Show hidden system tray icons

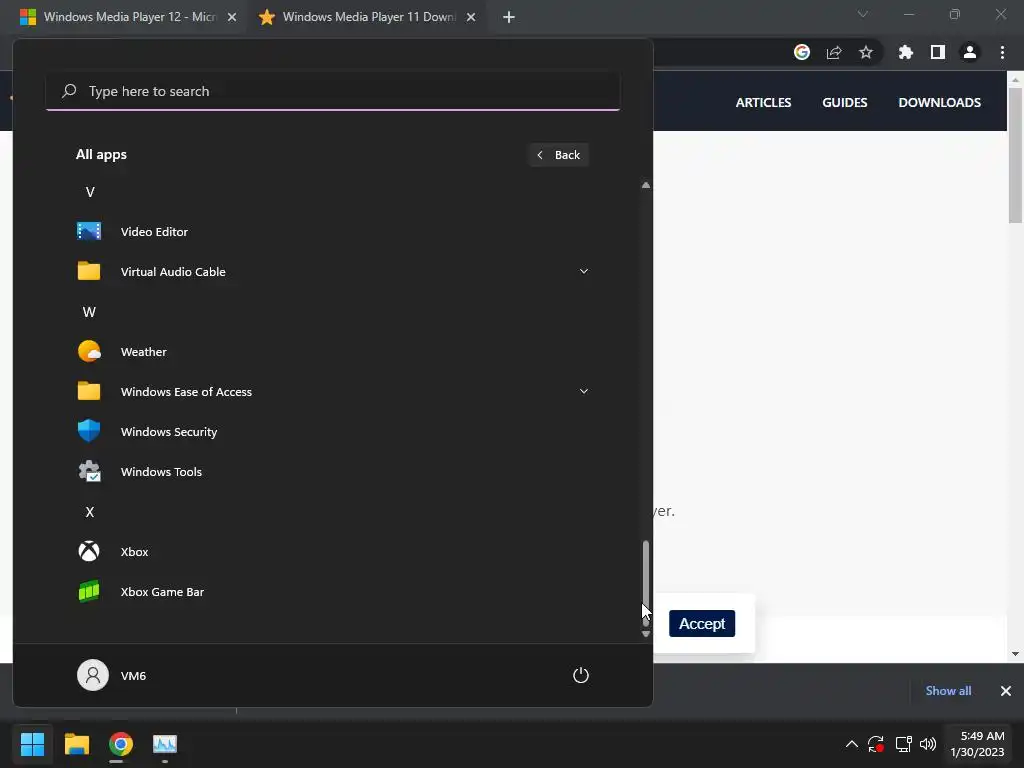click(x=852, y=744)
